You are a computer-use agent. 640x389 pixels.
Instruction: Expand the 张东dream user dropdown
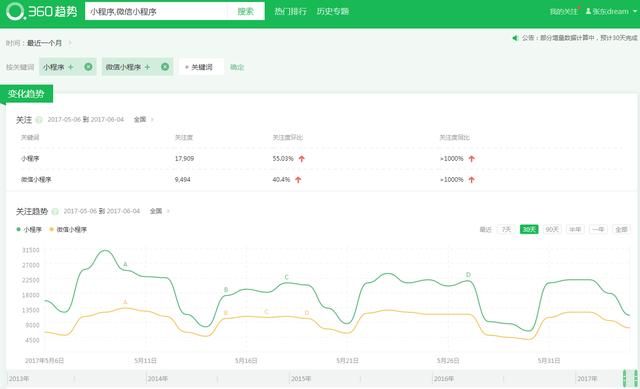(611, 11)
